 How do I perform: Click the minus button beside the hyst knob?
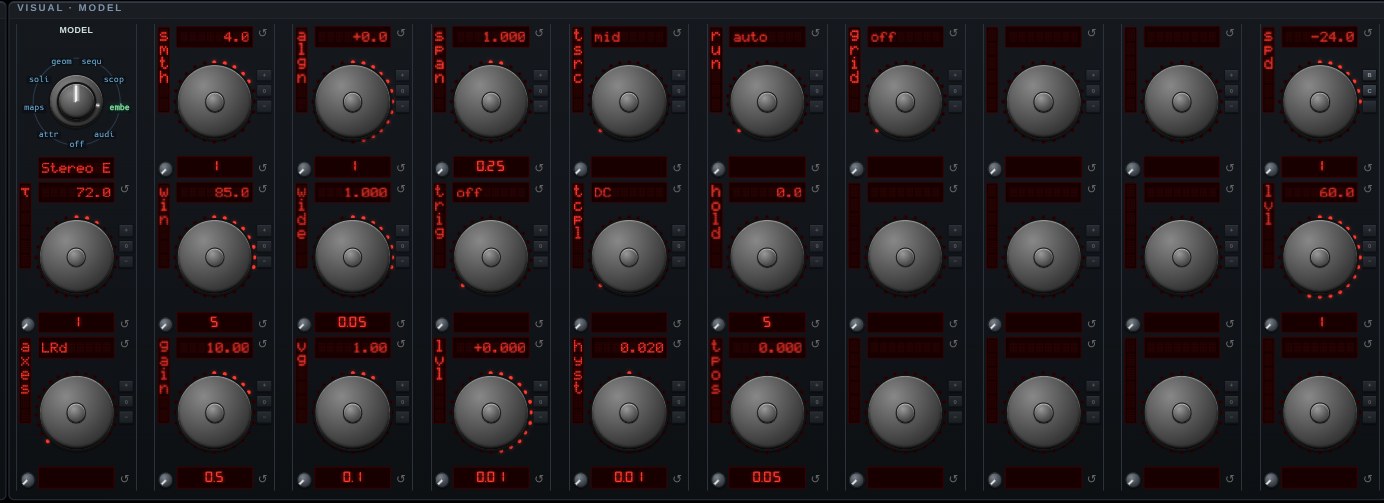[x=678, y=418]
